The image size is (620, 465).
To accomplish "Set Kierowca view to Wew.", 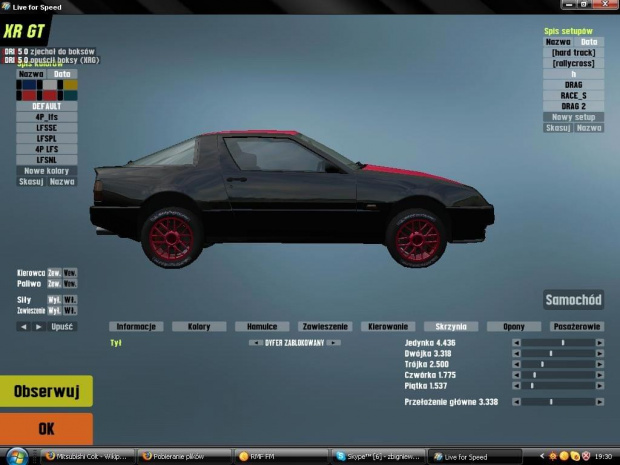I will [70, 273].
